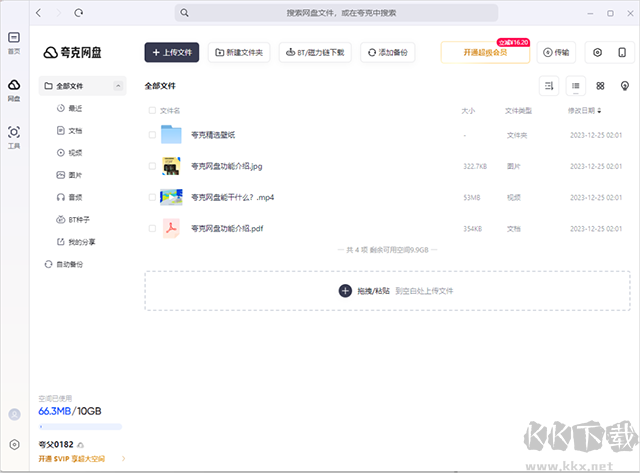
Task: Open file name 夸克网盘能干什么？.mp4
Action: click(x=233, y=198)
